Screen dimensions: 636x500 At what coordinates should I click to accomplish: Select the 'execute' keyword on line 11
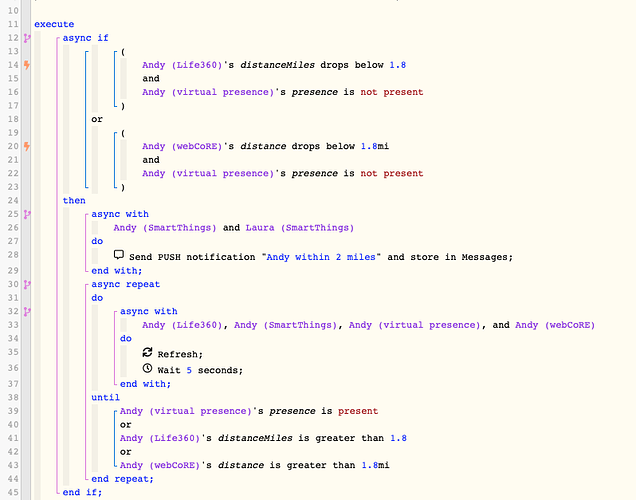pos(54,24)
